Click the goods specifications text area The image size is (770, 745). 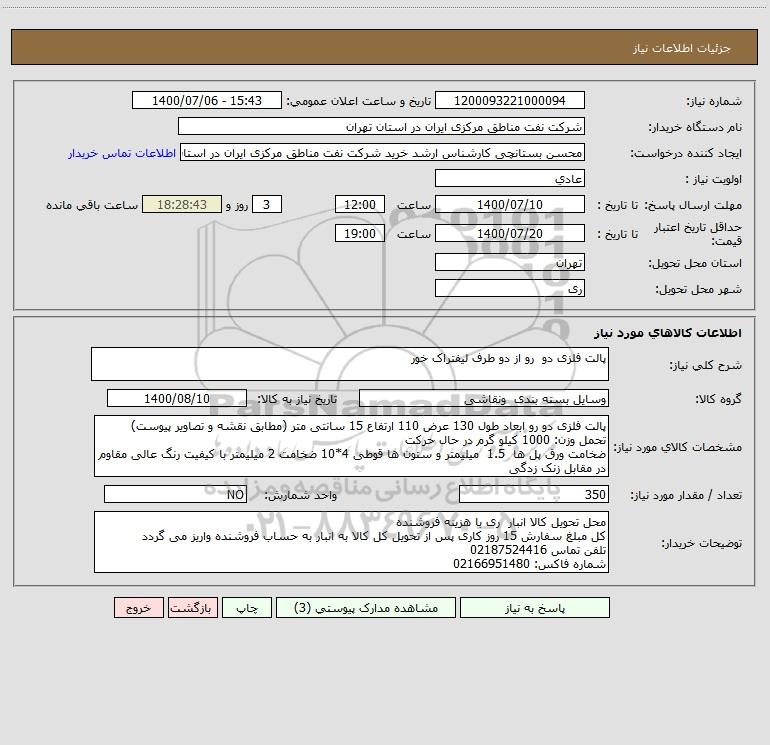pos(351,446)
